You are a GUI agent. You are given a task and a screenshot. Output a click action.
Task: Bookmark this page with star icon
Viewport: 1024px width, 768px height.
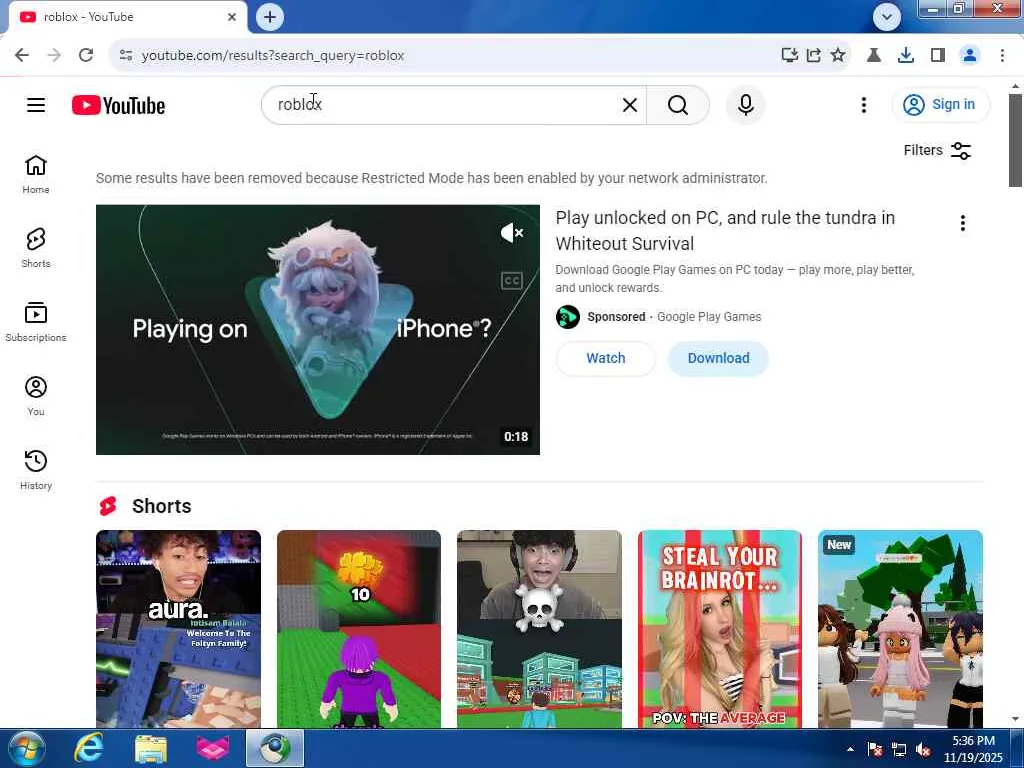[838, 56]
